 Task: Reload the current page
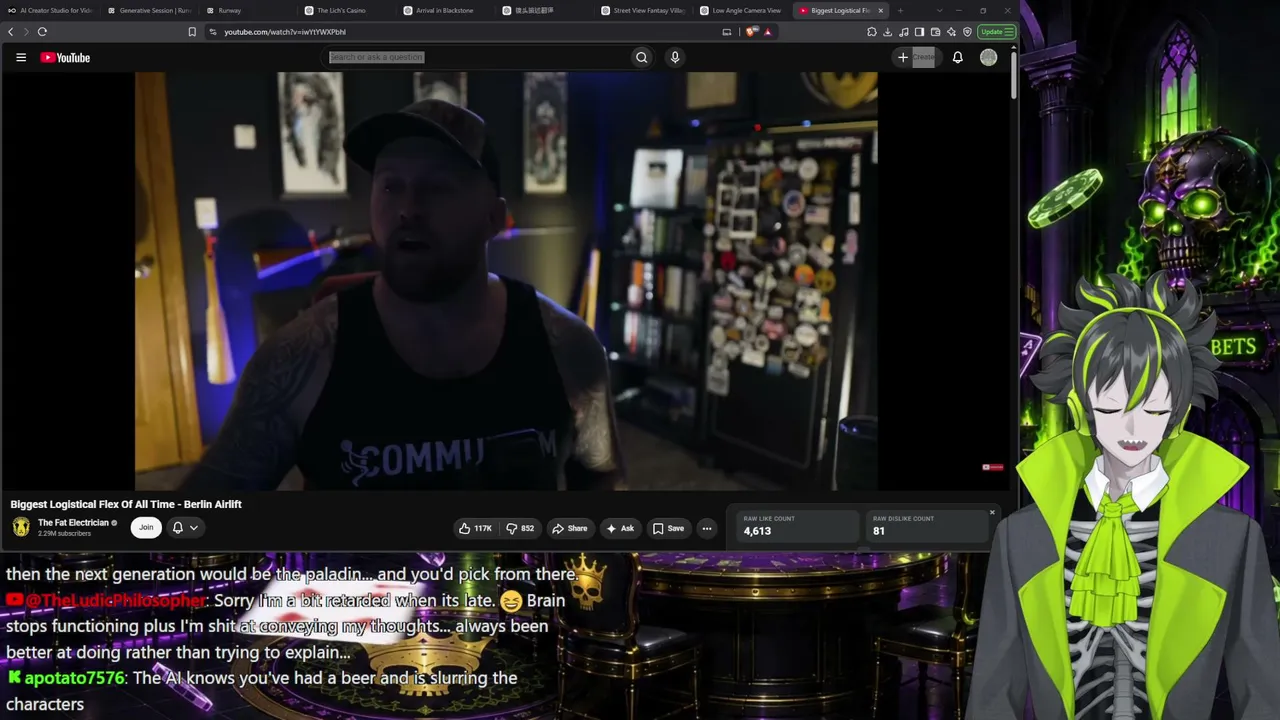(42, 31)
